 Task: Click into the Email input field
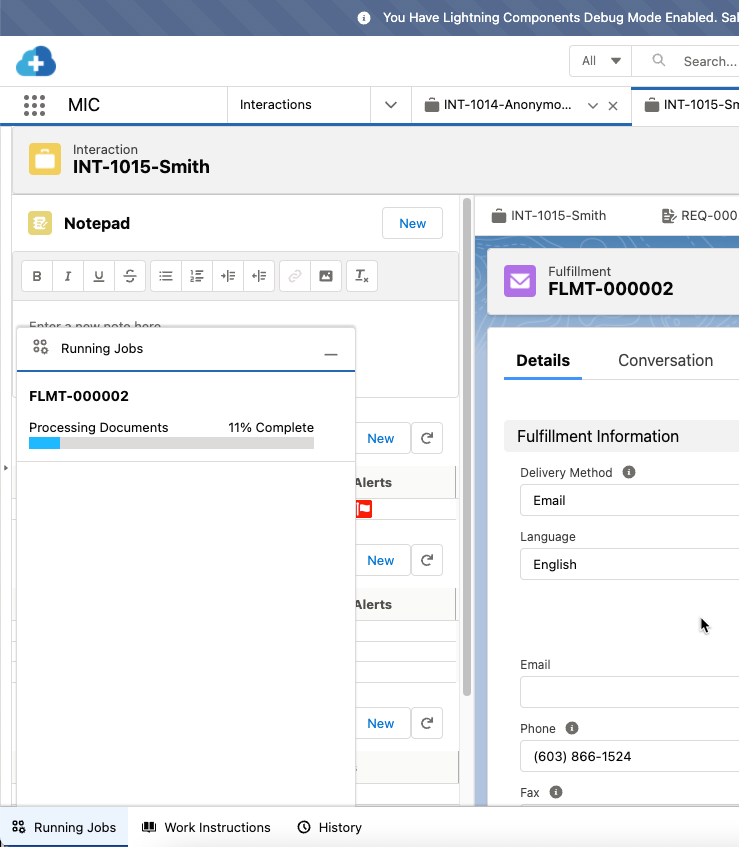630,692
